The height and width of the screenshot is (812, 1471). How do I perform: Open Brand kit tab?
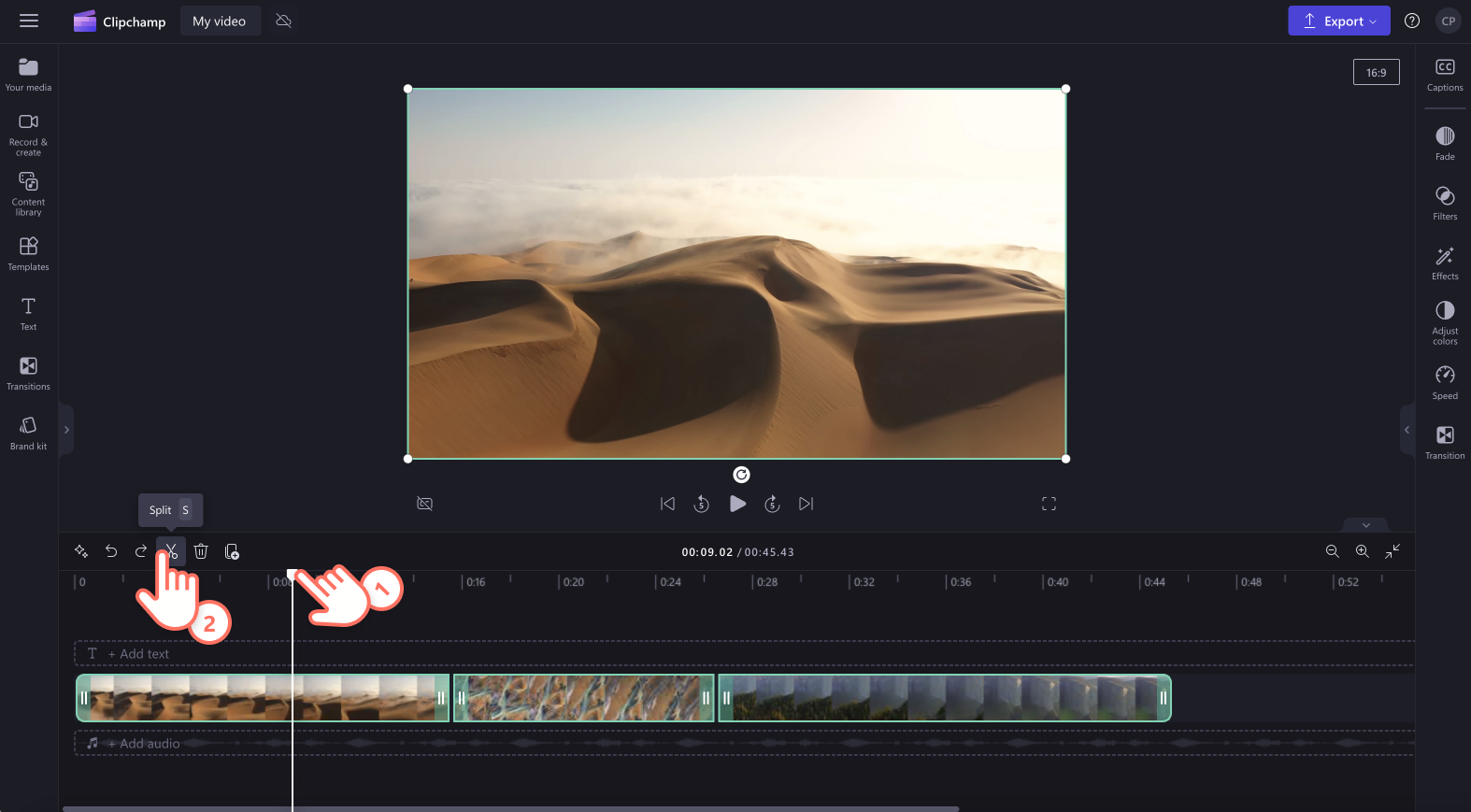(29, 433)
